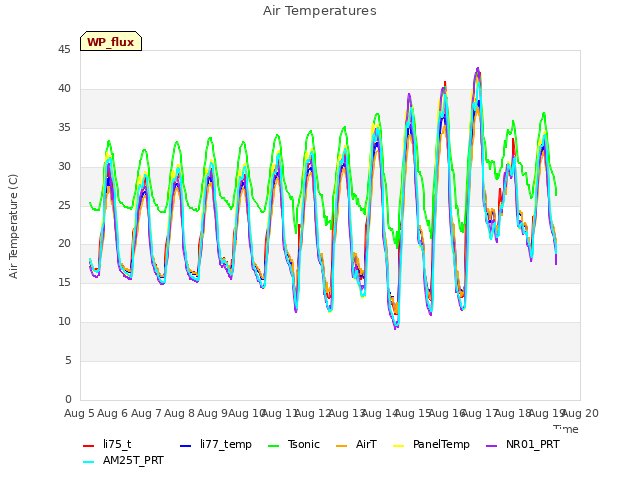Click the WP_flux label box
This screenshot has width=640, height=480.
[x=111, y=41]
